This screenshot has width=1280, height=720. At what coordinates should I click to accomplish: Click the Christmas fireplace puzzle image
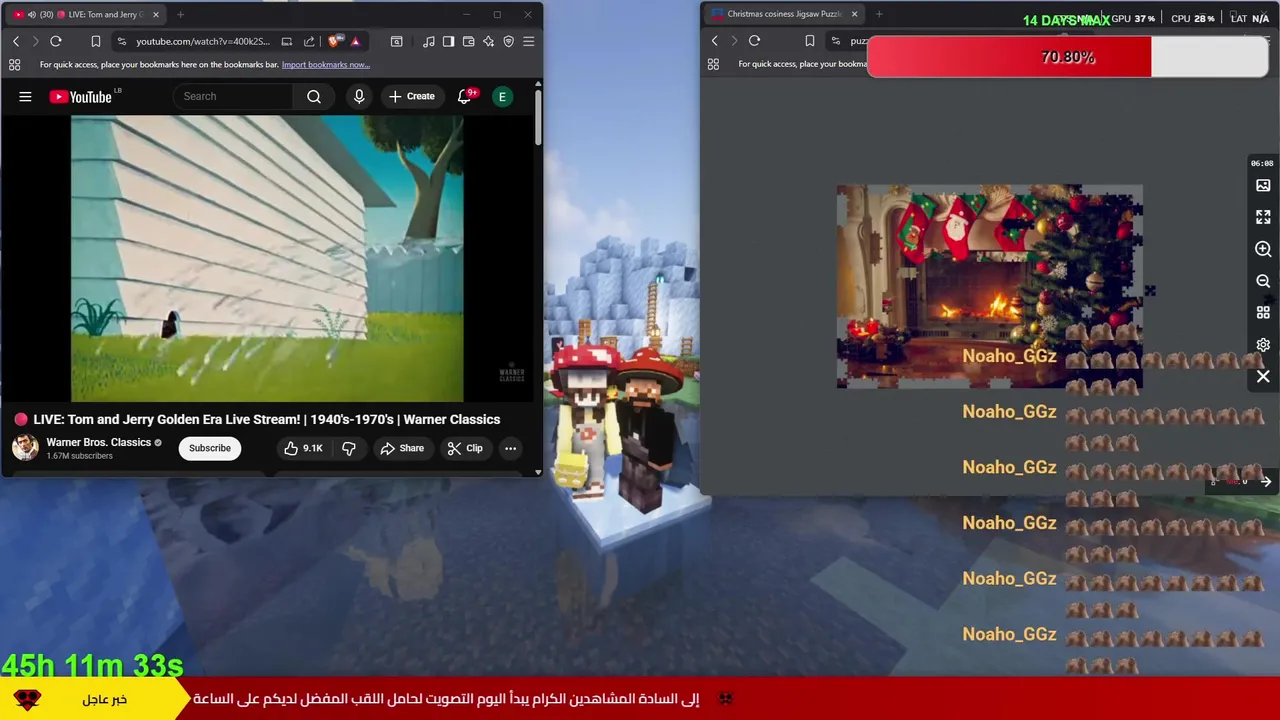coord(990,286)
